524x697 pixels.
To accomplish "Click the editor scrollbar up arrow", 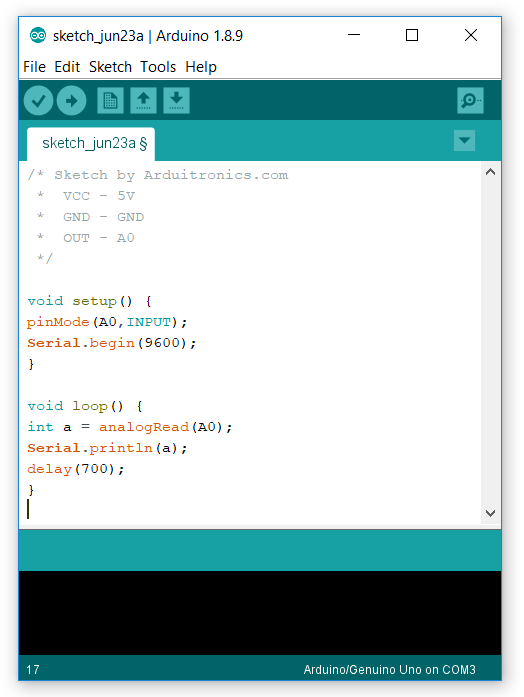I will 491,172.
